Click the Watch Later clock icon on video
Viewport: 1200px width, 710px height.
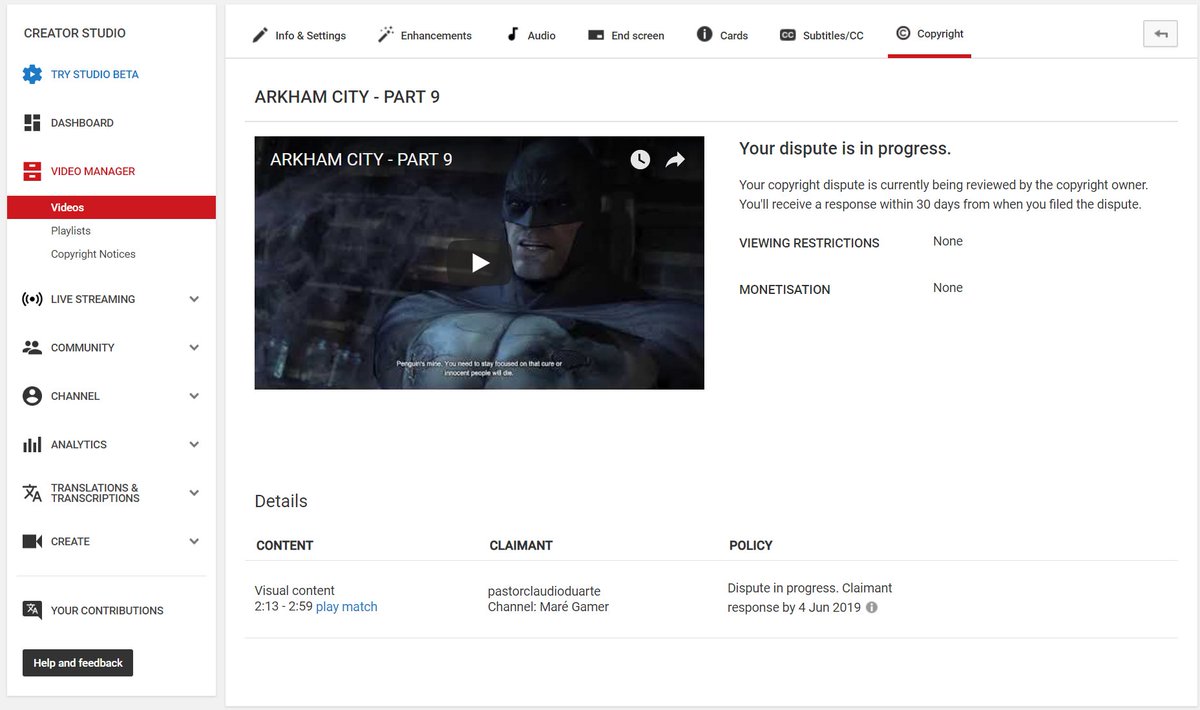click(x=640, y=159)
